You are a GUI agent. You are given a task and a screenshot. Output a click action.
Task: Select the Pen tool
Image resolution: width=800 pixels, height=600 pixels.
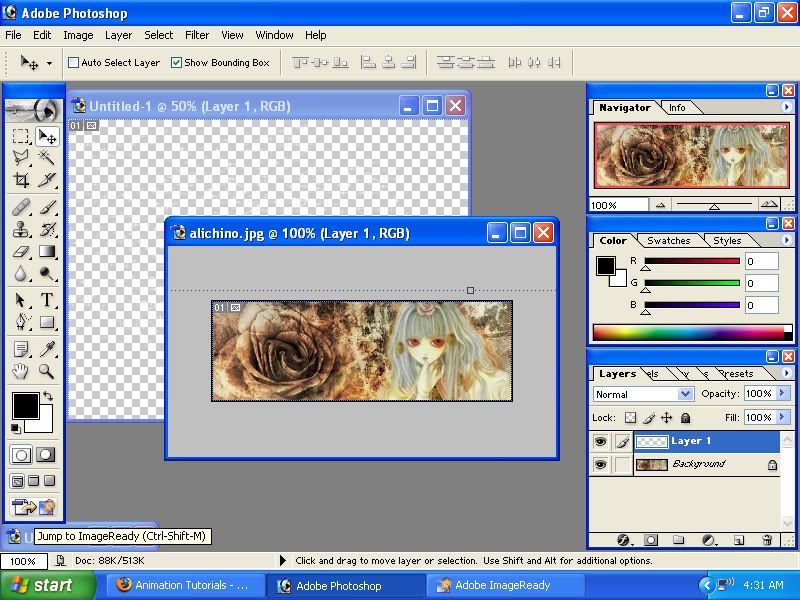click(x=21, y=322)
